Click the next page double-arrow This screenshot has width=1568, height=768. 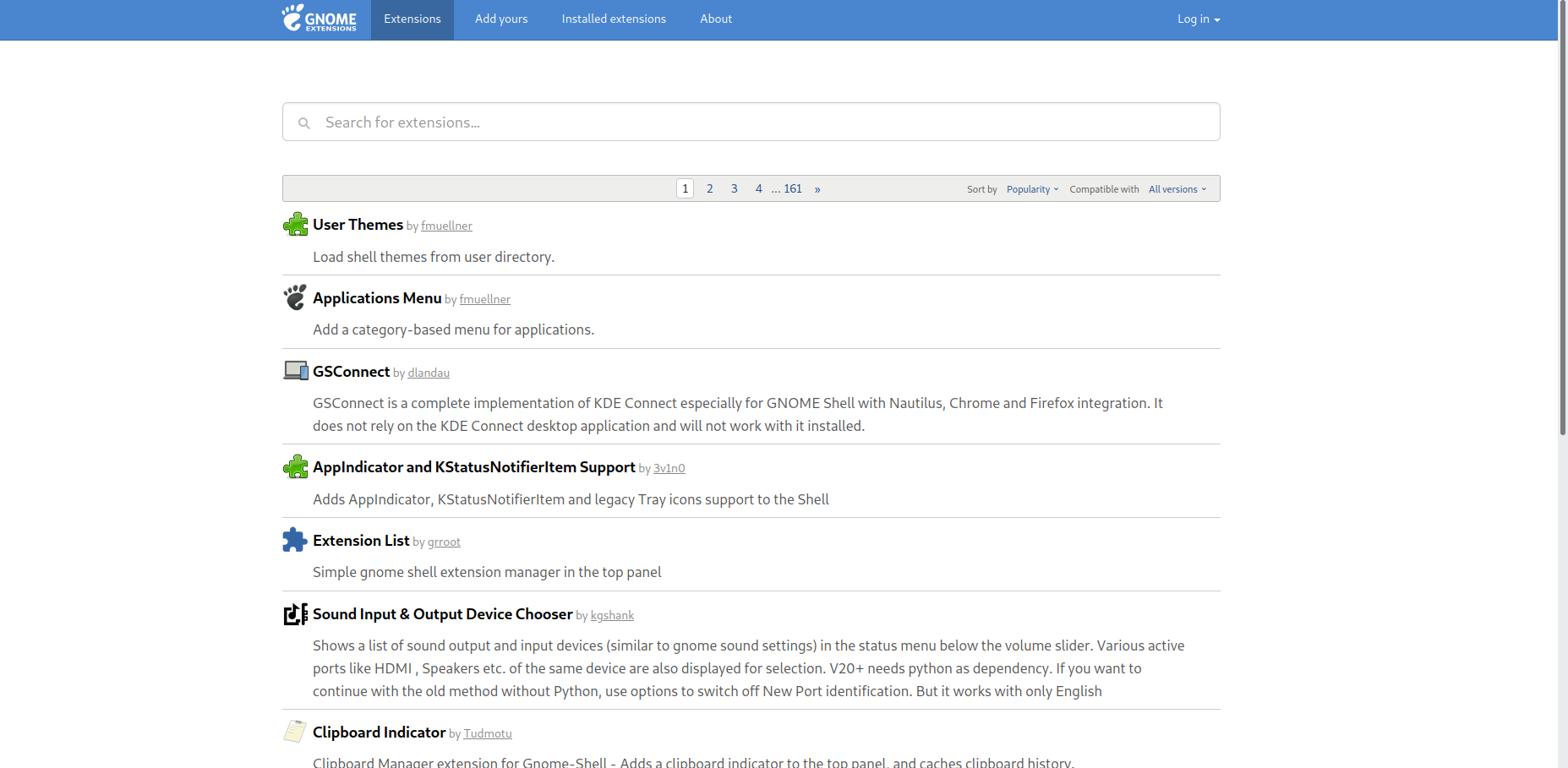(x=817, y=189)
